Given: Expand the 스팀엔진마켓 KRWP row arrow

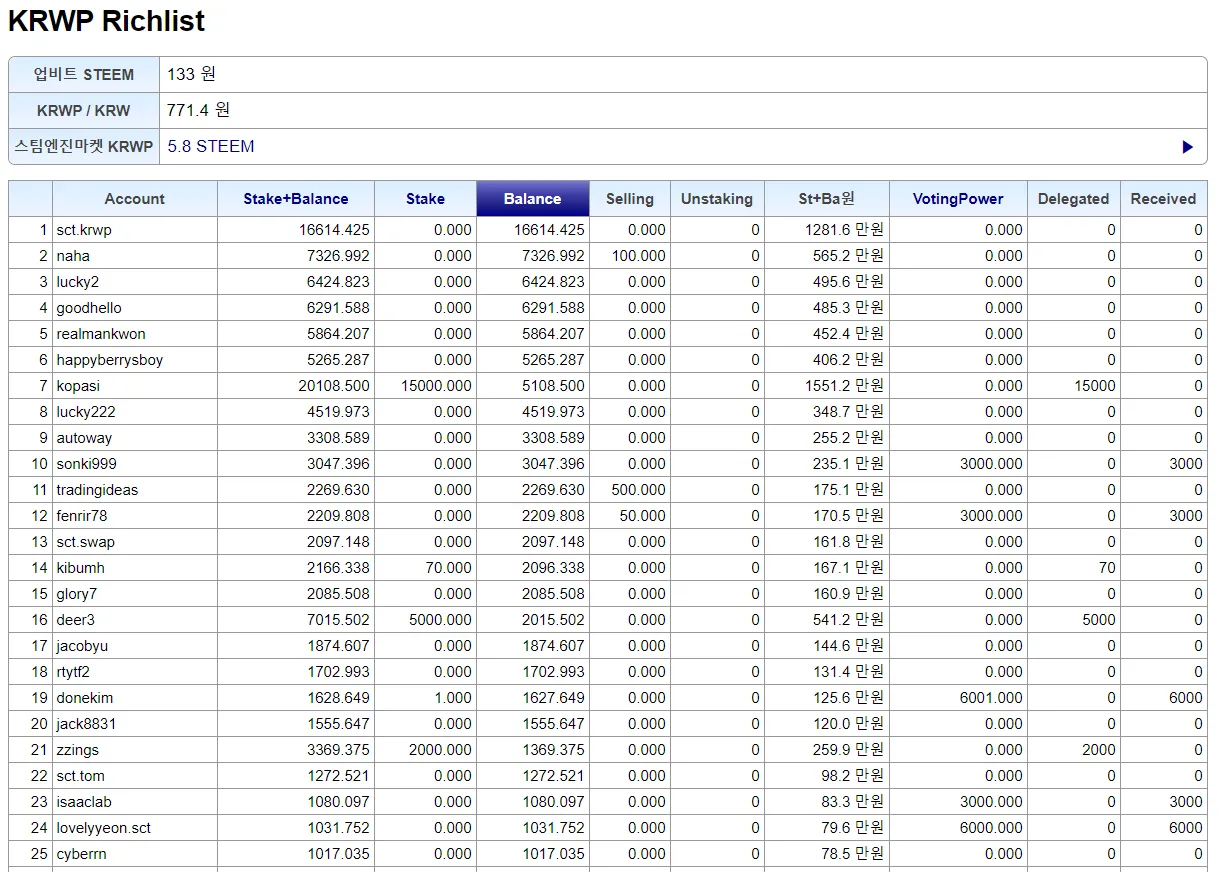Looking at the screenshot, I should pyautogui.click(x=1187, y=147).
